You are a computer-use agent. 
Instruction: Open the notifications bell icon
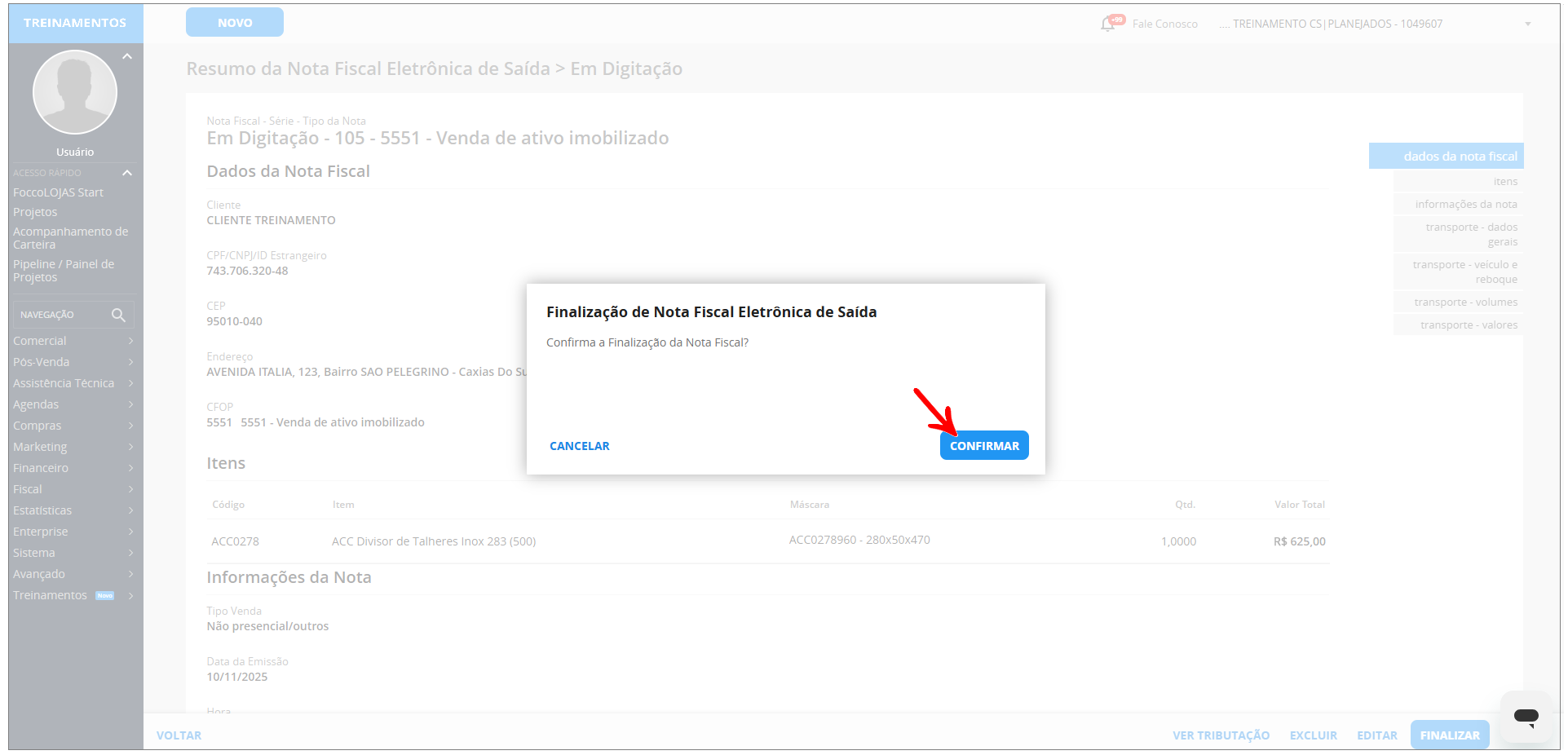1107,24
